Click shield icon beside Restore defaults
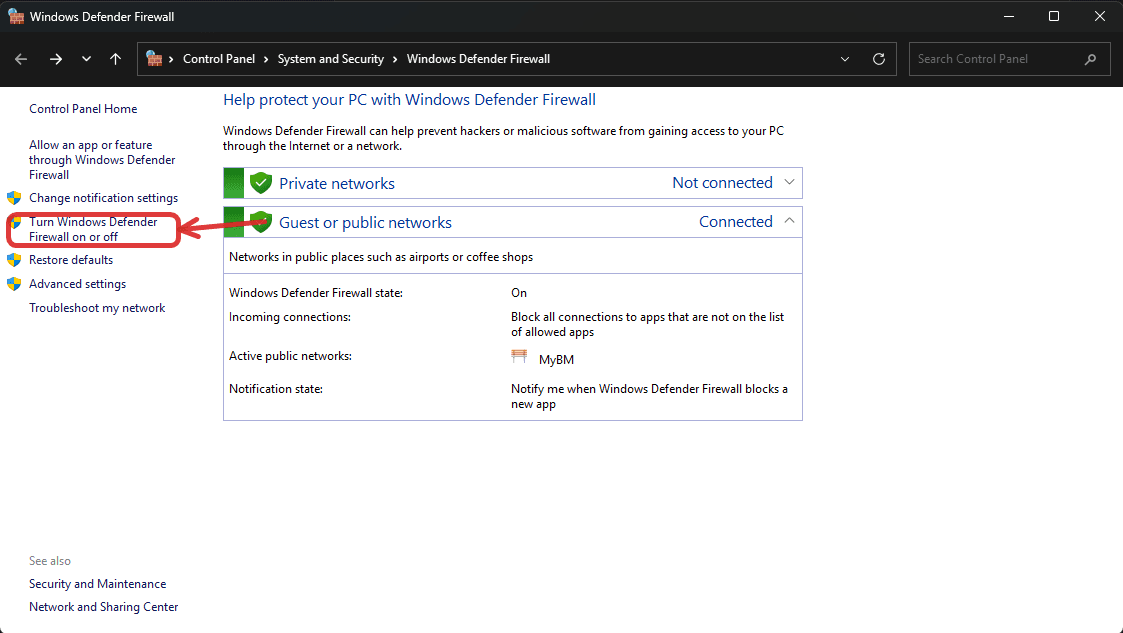 (14, 260)
